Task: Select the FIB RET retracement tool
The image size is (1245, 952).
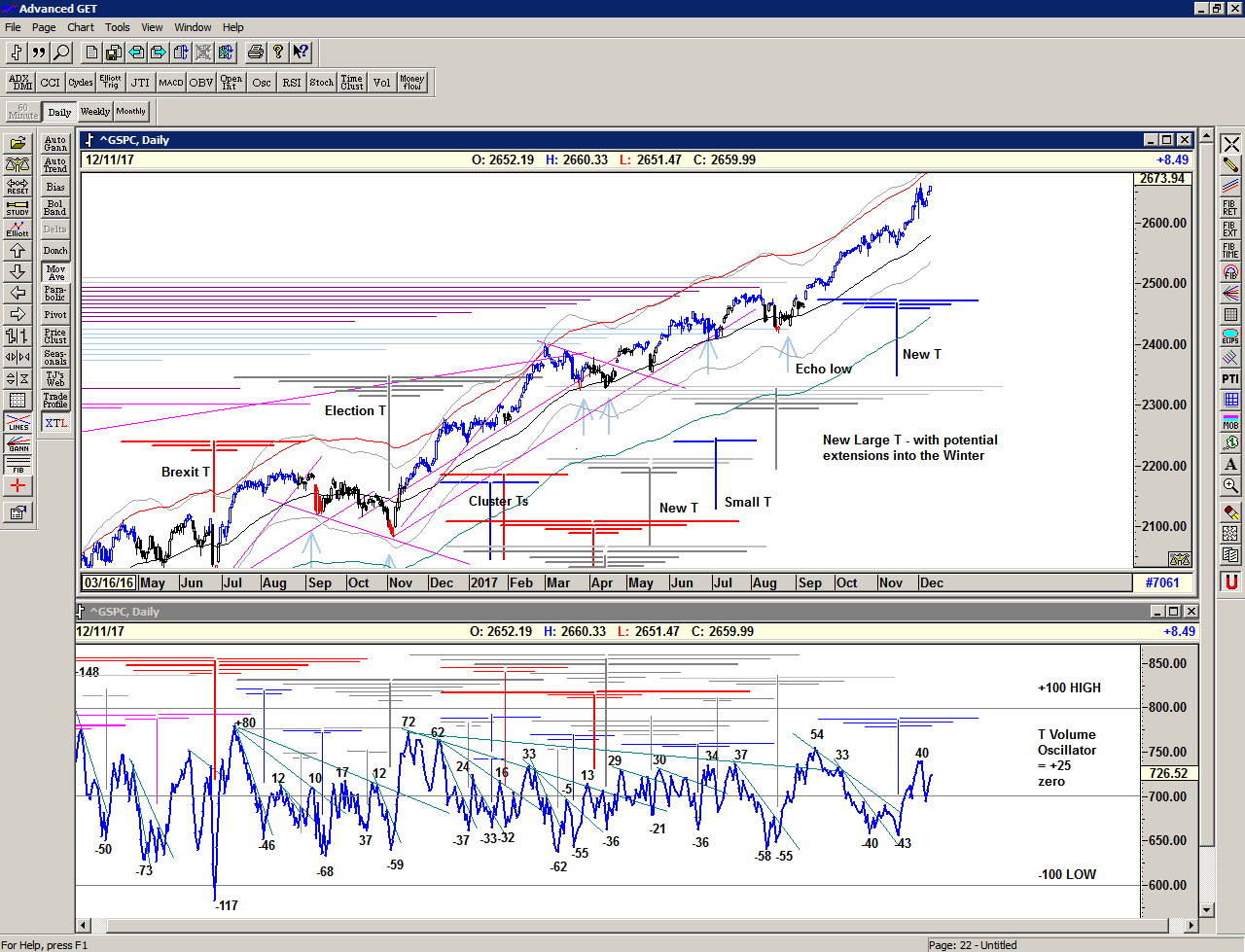Action: [1230, 208]
